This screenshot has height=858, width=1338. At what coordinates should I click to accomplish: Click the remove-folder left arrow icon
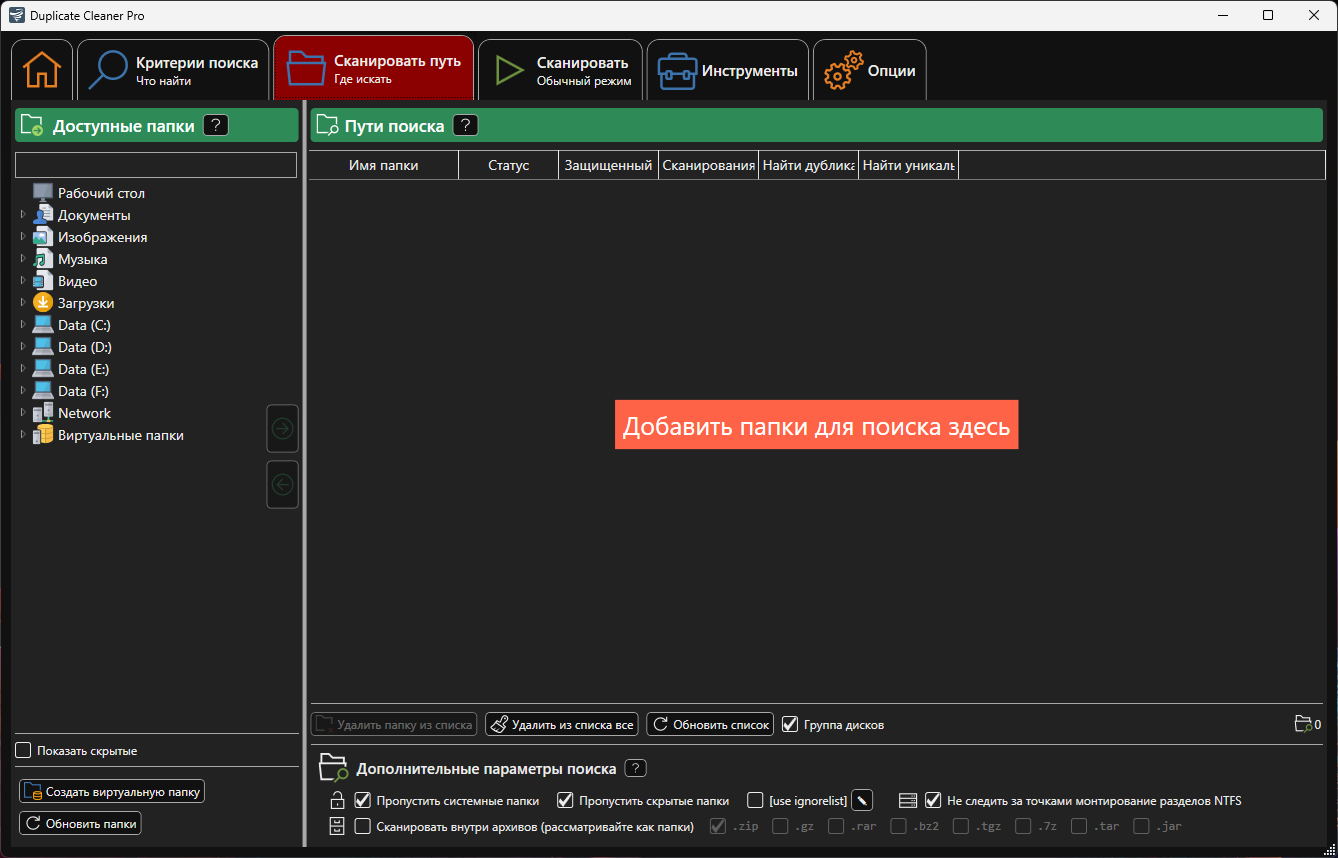[283, 485]
